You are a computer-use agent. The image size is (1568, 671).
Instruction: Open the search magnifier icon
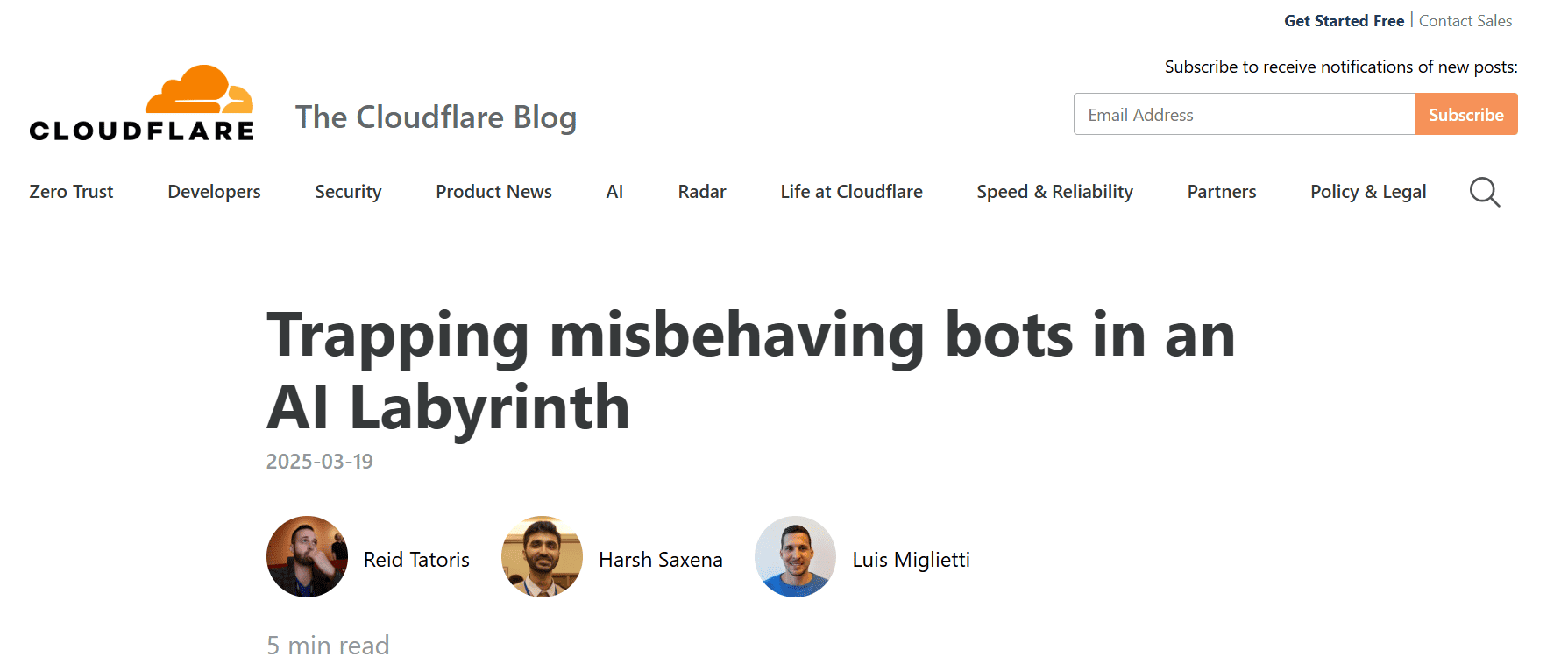[1485, 192]
